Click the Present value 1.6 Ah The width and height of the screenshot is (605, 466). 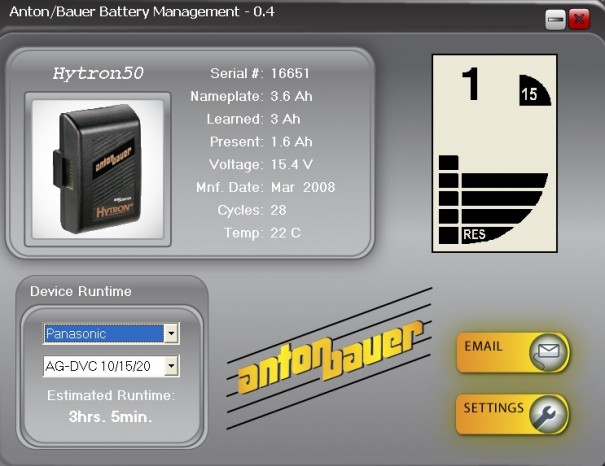[291, 142]
